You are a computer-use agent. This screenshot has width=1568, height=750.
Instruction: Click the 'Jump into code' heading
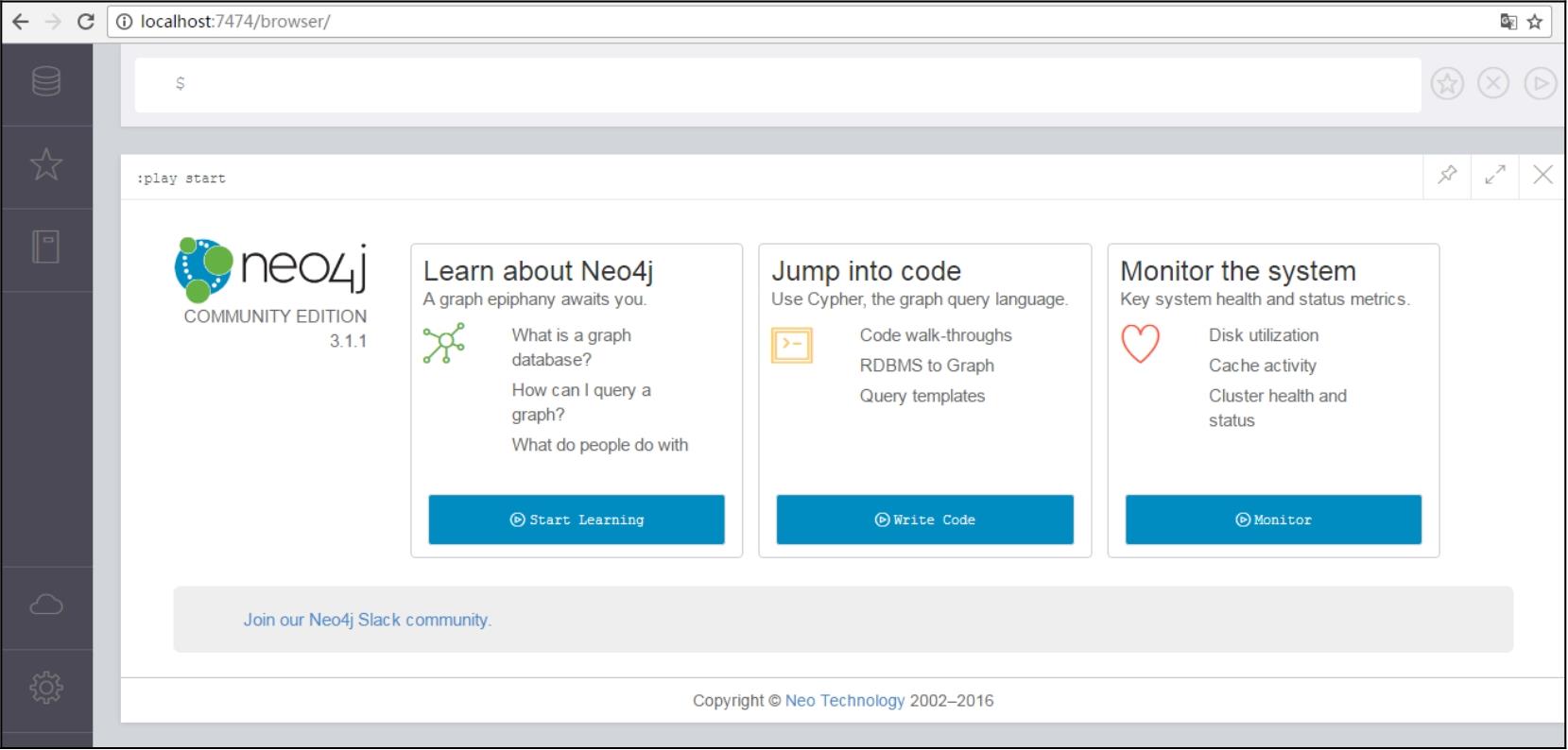tap(866, 271)
